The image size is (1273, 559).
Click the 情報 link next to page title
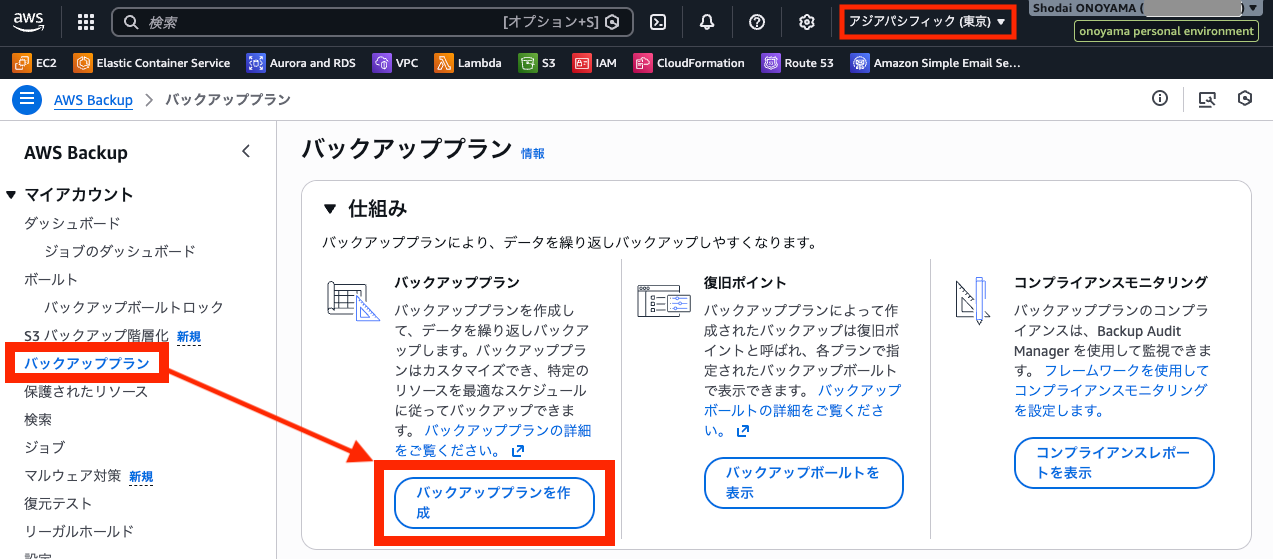(x=533, y=153)
